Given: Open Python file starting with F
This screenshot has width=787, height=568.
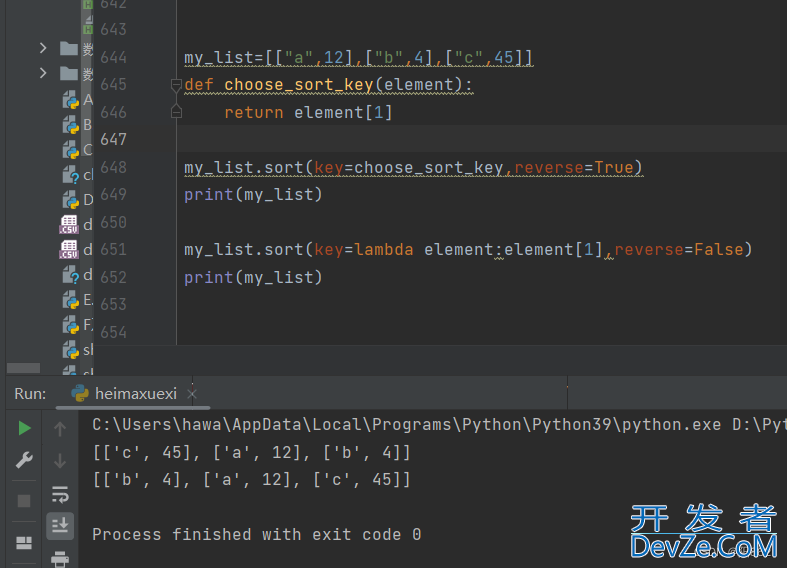Looking at the screenshot, I should point(78,325).
